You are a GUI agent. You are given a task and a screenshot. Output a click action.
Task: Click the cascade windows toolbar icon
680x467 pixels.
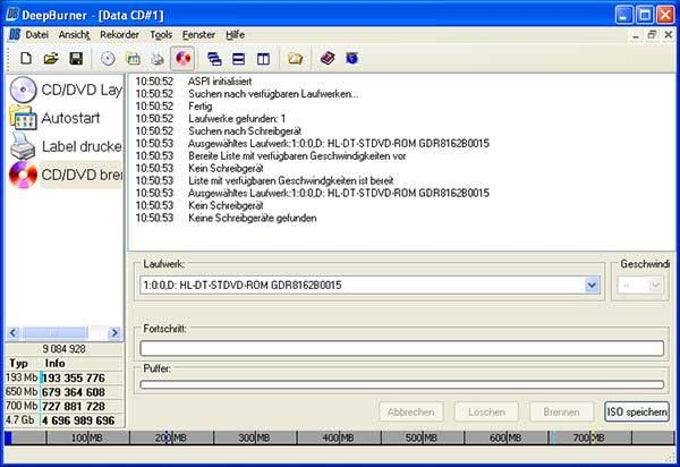214,58
